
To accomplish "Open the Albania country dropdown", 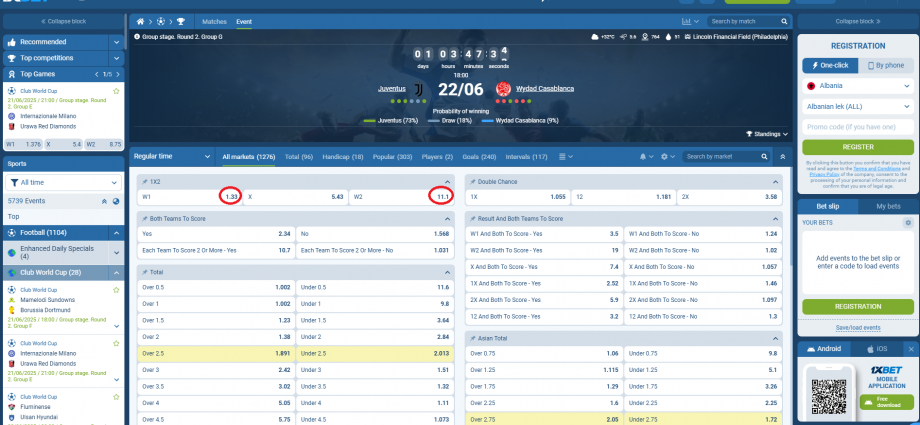I will [858, 86].
